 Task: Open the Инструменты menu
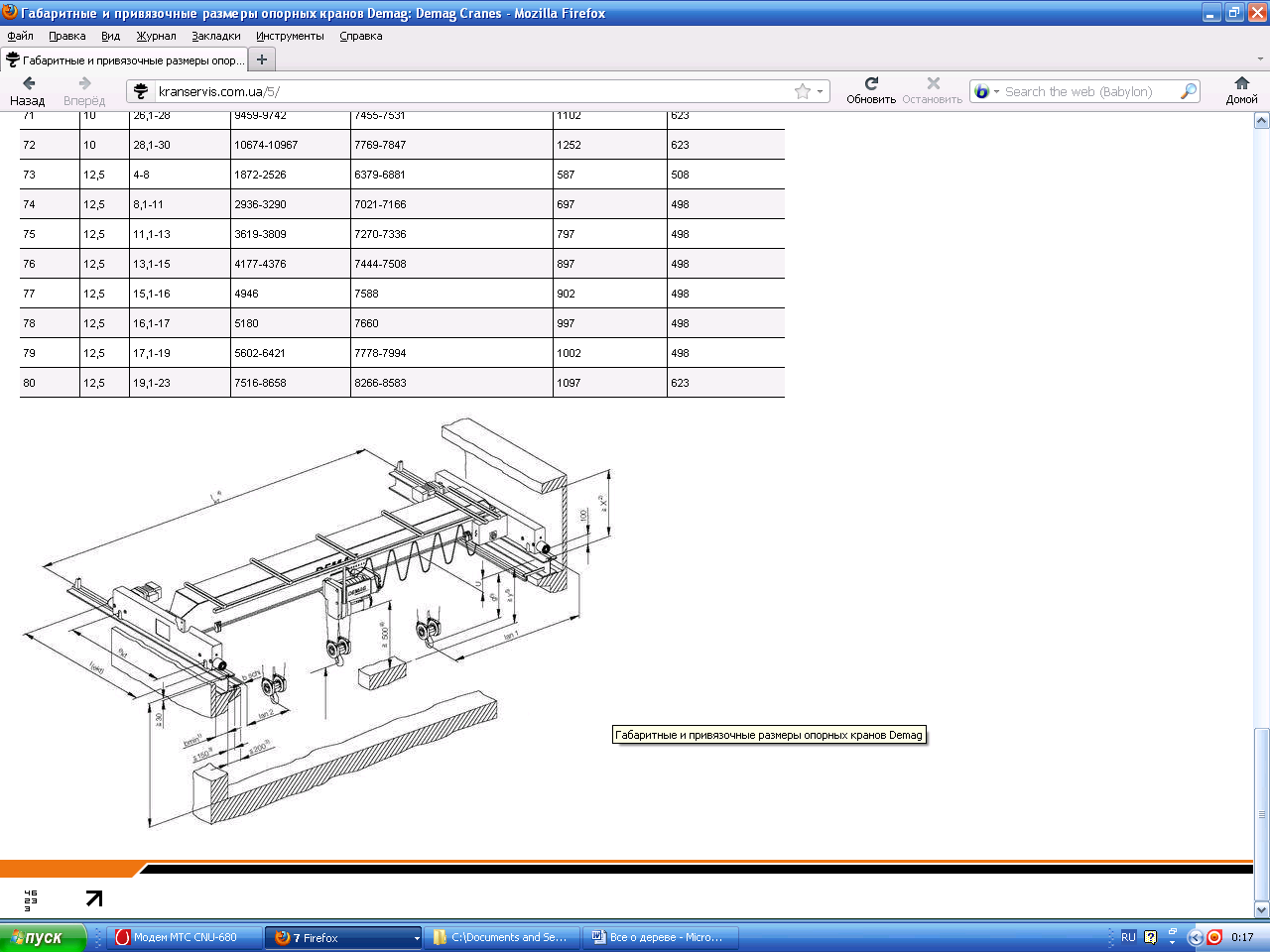tap(290, 36)
